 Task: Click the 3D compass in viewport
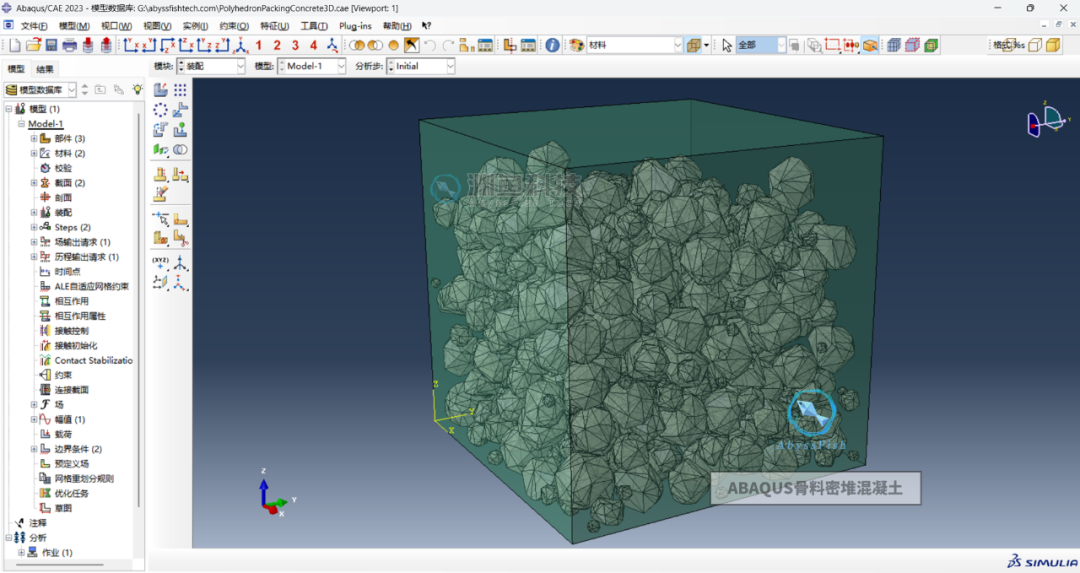(1047, 122)
